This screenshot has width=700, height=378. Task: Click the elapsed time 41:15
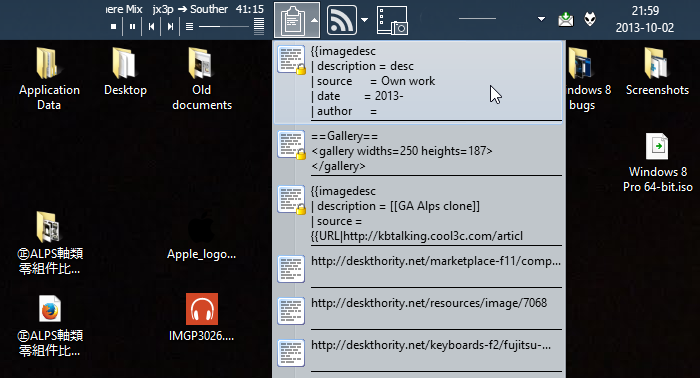coord(250,9)
